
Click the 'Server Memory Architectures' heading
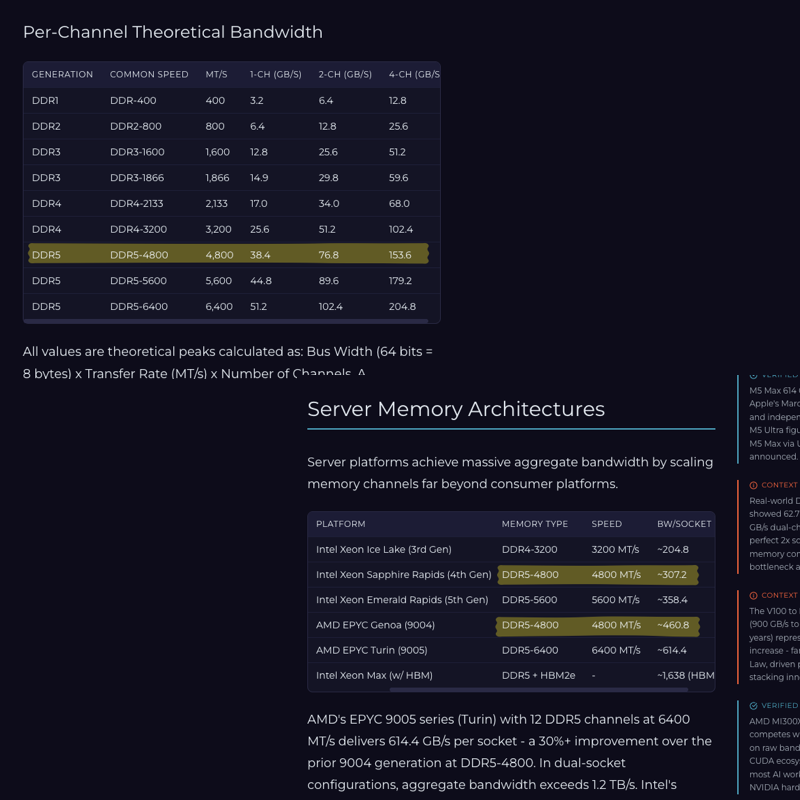456,409
